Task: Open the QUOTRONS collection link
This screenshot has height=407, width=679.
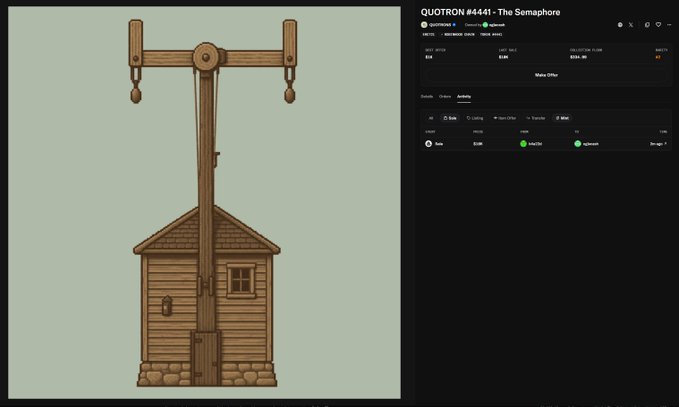Action: coord(440,25)
